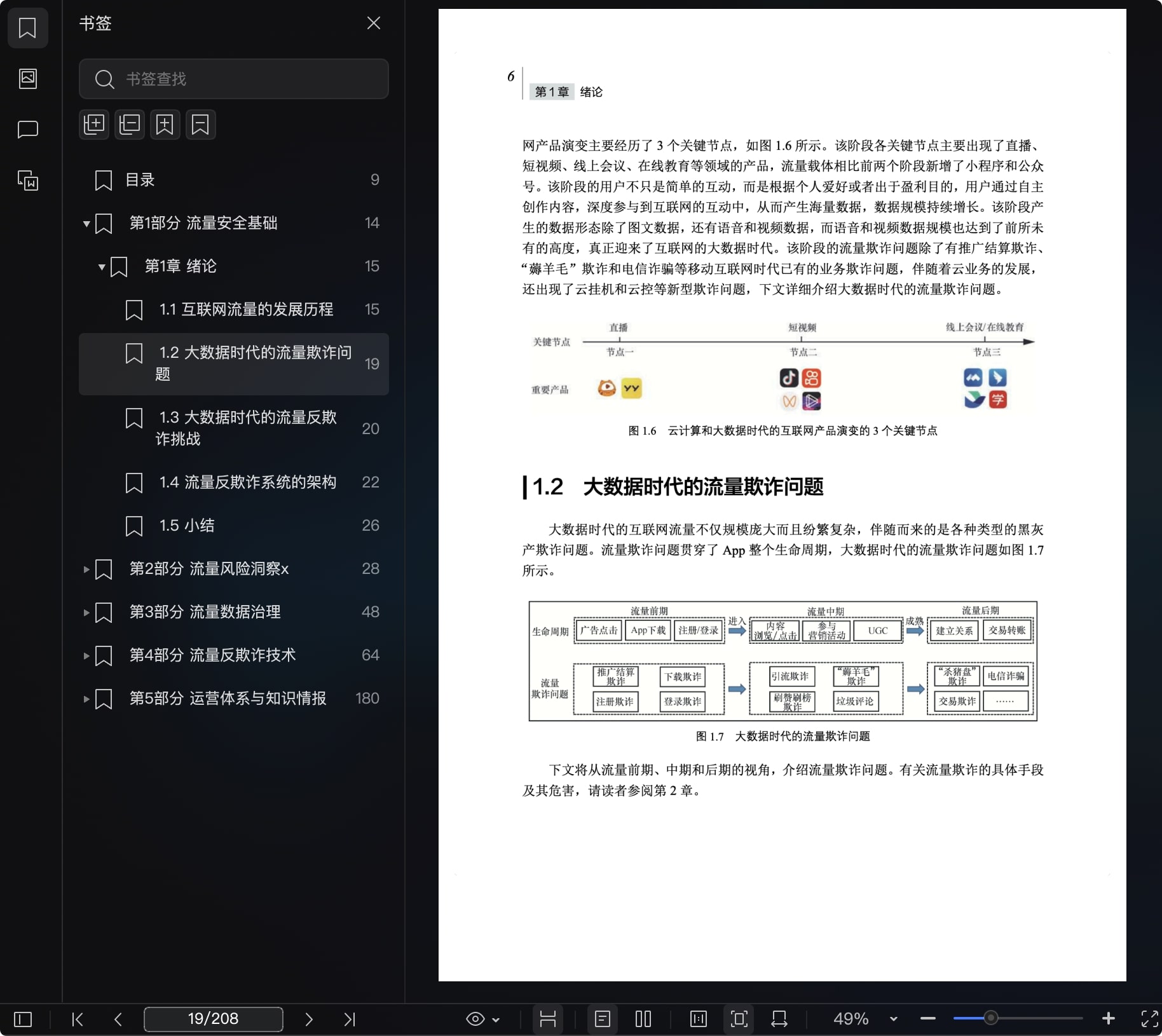1162x1036 pixels.
Task: Remove the selected bookmark icon
Action: click(x=201, y=124)
